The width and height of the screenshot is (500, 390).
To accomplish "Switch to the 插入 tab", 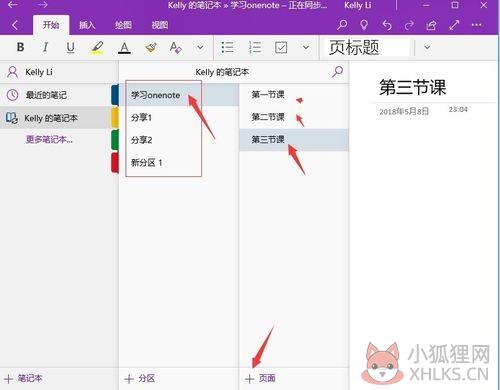I will [x=87, y=25].
